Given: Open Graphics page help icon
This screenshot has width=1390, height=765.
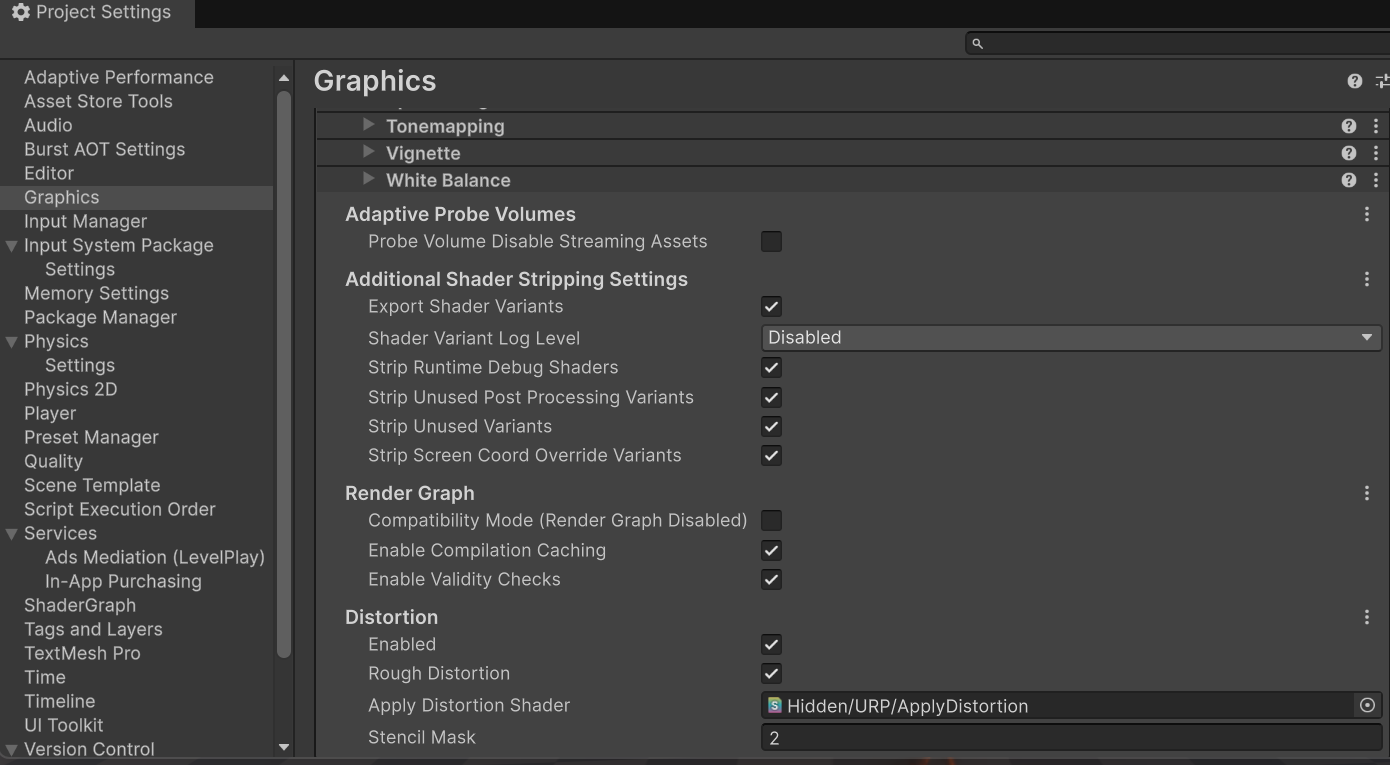Looking at the screenshot, I should point(1354,81).
